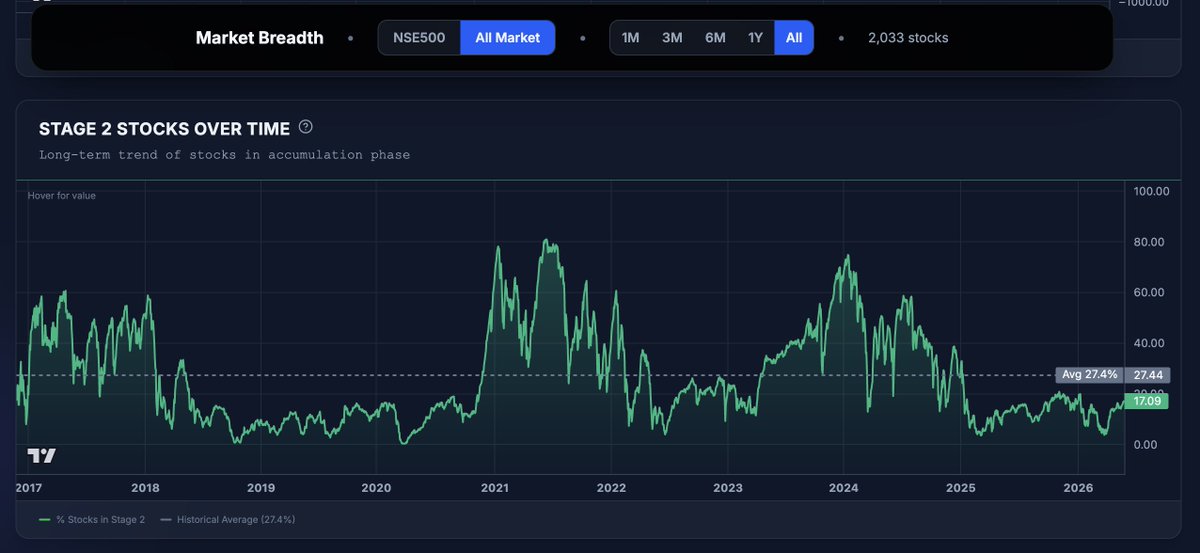Select the All Market filter
Viewport: 1200px width, 553px height.
pos(508,38)
